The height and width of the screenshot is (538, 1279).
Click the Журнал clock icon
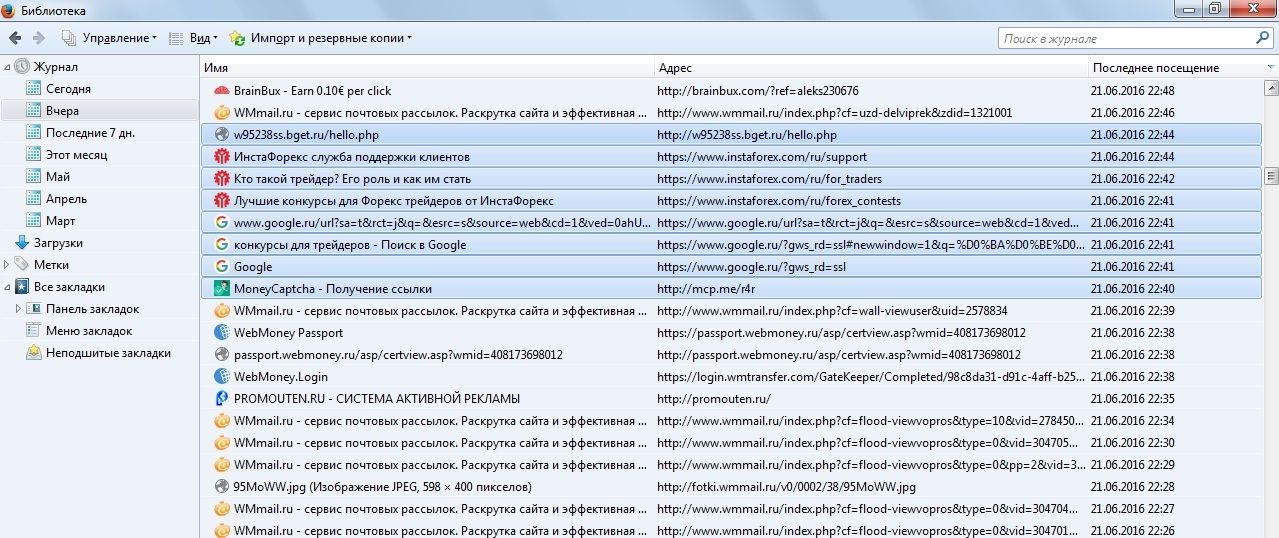(x=22, y=67)
